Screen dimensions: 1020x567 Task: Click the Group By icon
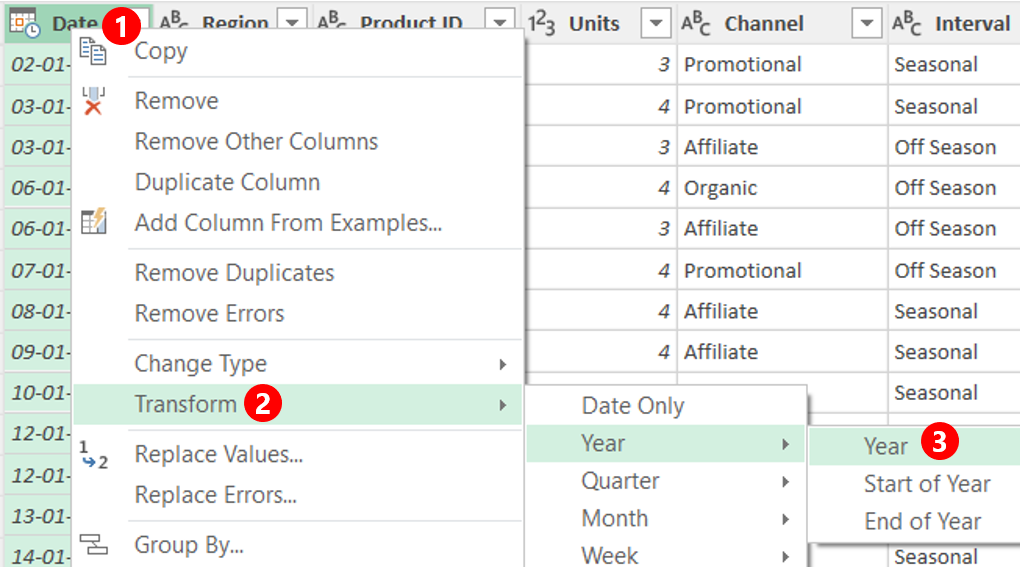[93, 544]
